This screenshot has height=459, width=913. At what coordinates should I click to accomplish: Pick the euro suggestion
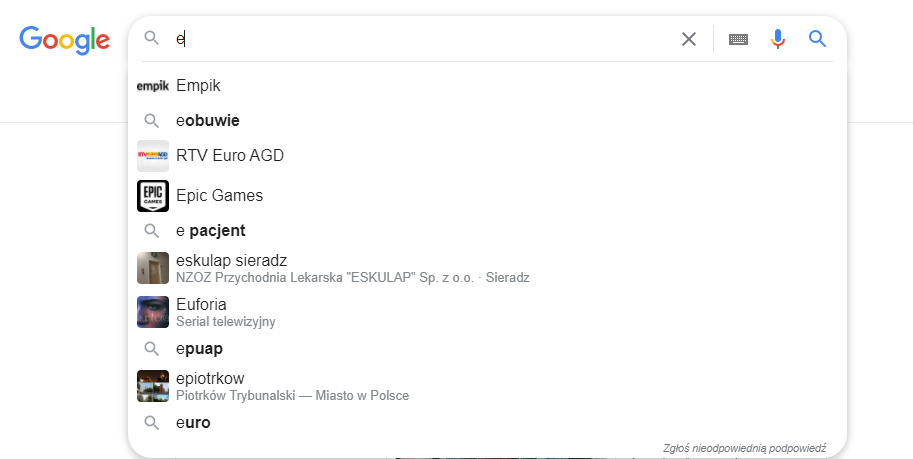coord(193,423)
